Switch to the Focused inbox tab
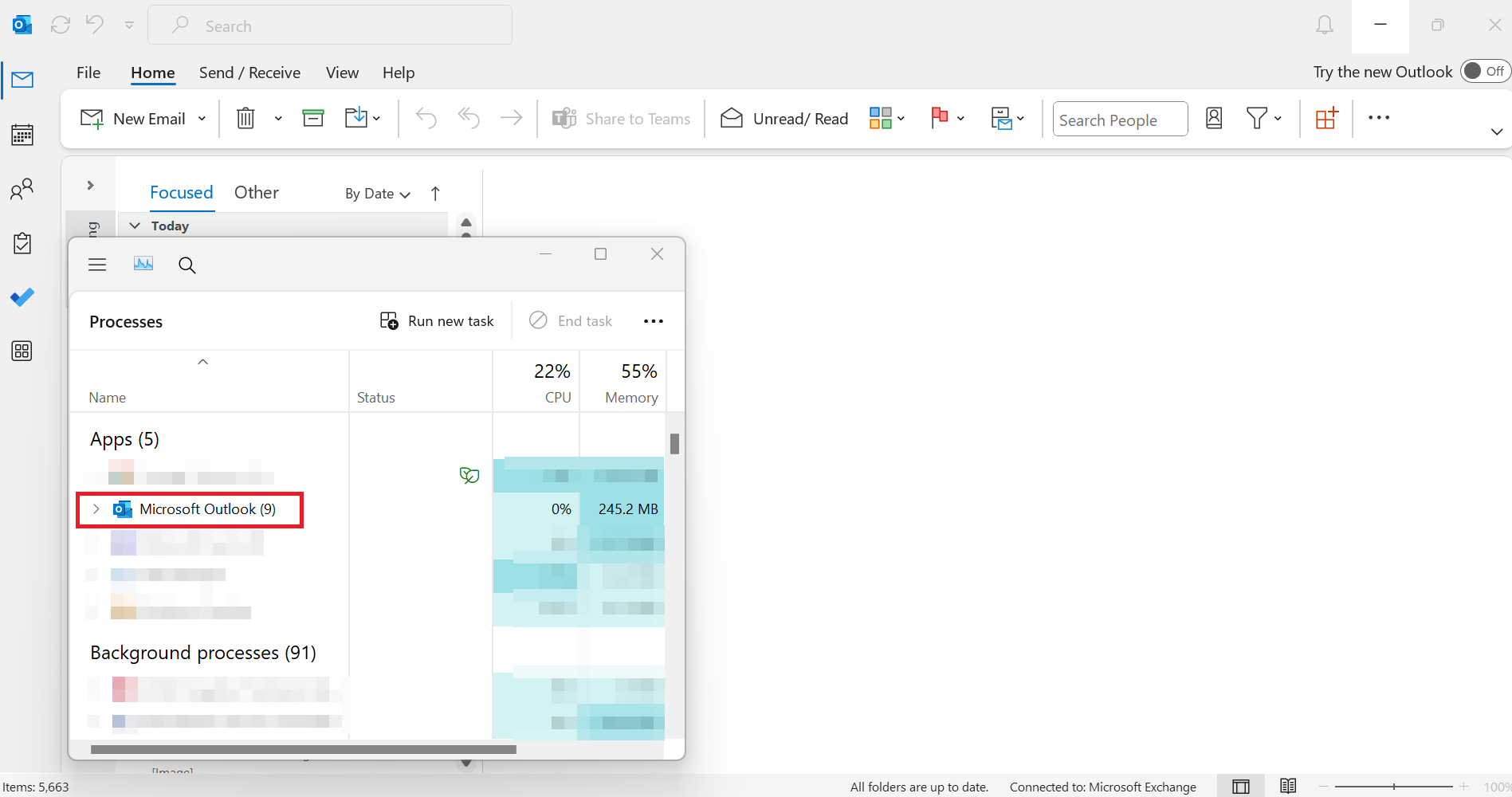1512x797 pixels. 182,192
